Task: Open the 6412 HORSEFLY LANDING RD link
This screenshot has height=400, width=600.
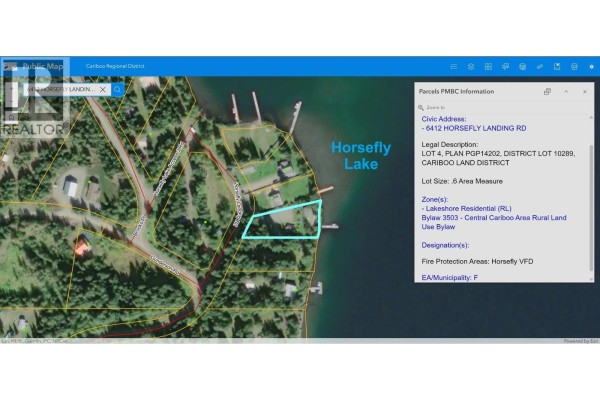Action: 474,128
